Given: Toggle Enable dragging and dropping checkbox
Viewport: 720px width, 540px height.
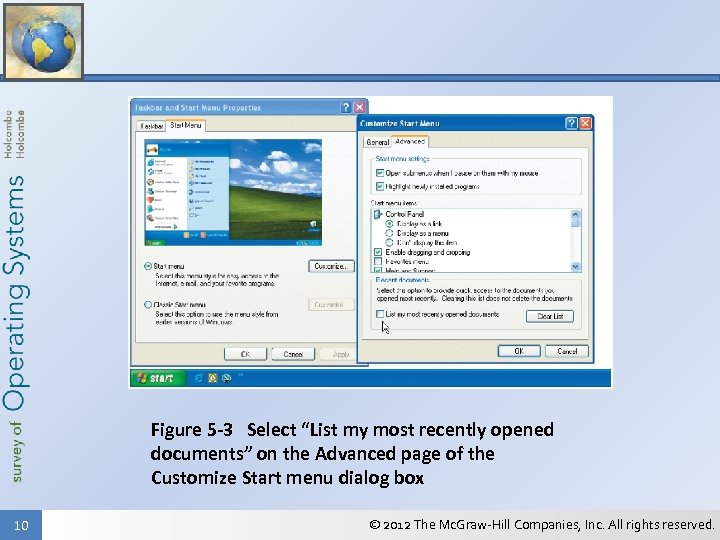Looking at the screenshot, I should coord(378,252).
